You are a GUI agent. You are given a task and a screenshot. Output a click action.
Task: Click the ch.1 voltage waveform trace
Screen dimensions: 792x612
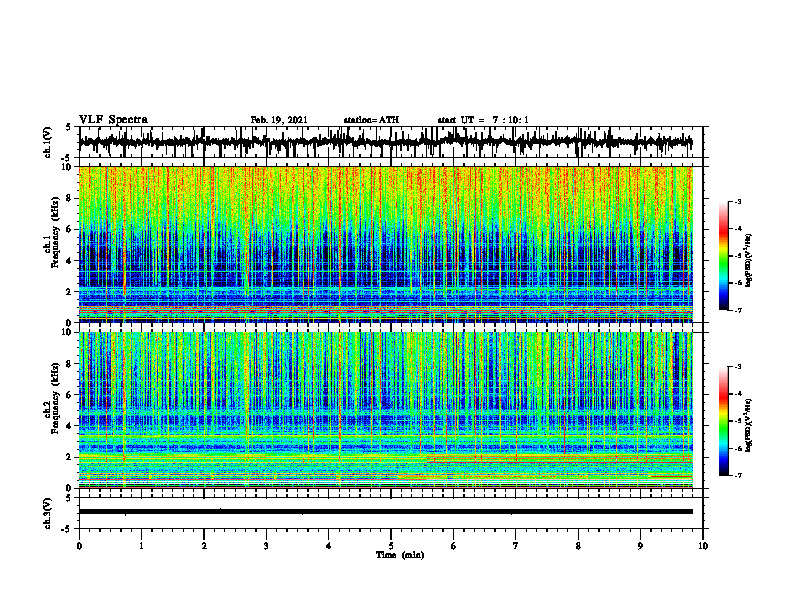click(385, 142)
